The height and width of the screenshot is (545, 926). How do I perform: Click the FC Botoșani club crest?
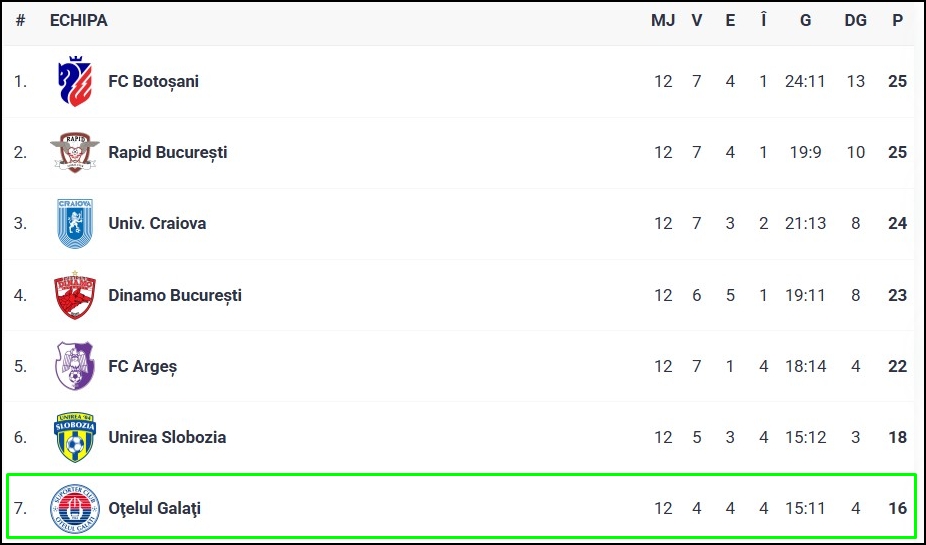(x=75, y=81)
